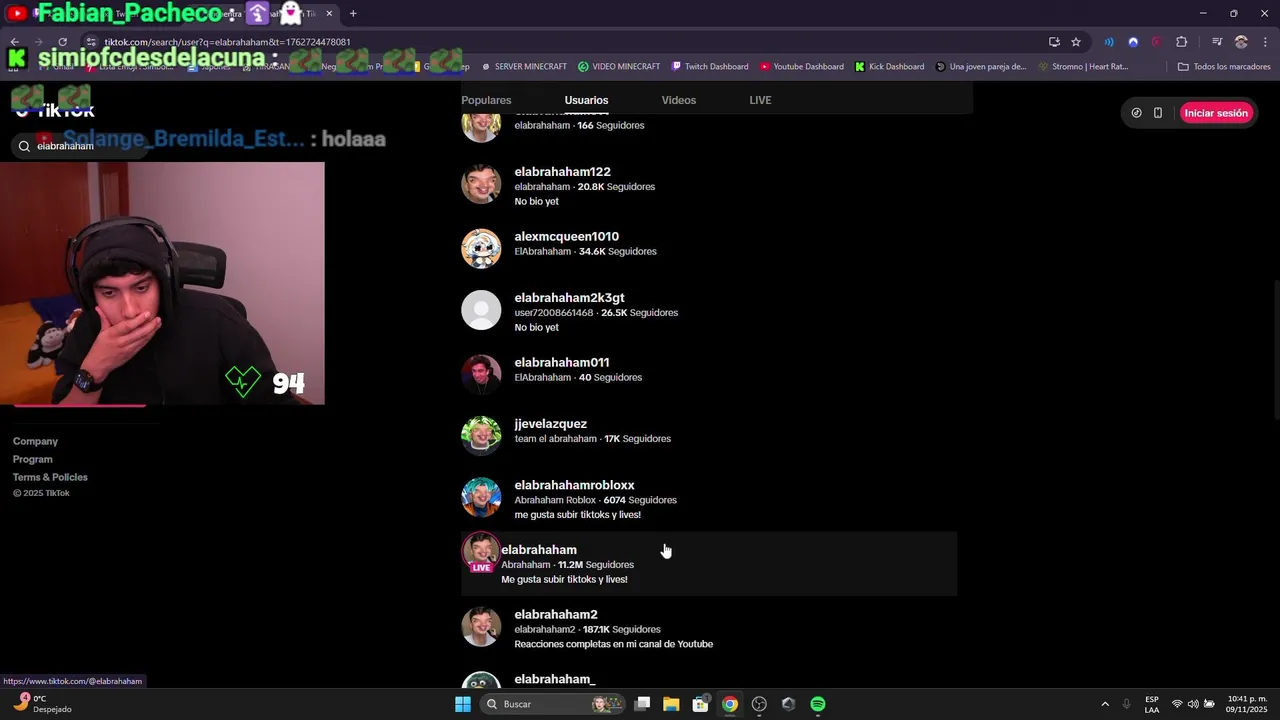Click the Chrome icon on the taskbar

coord(730,704)
